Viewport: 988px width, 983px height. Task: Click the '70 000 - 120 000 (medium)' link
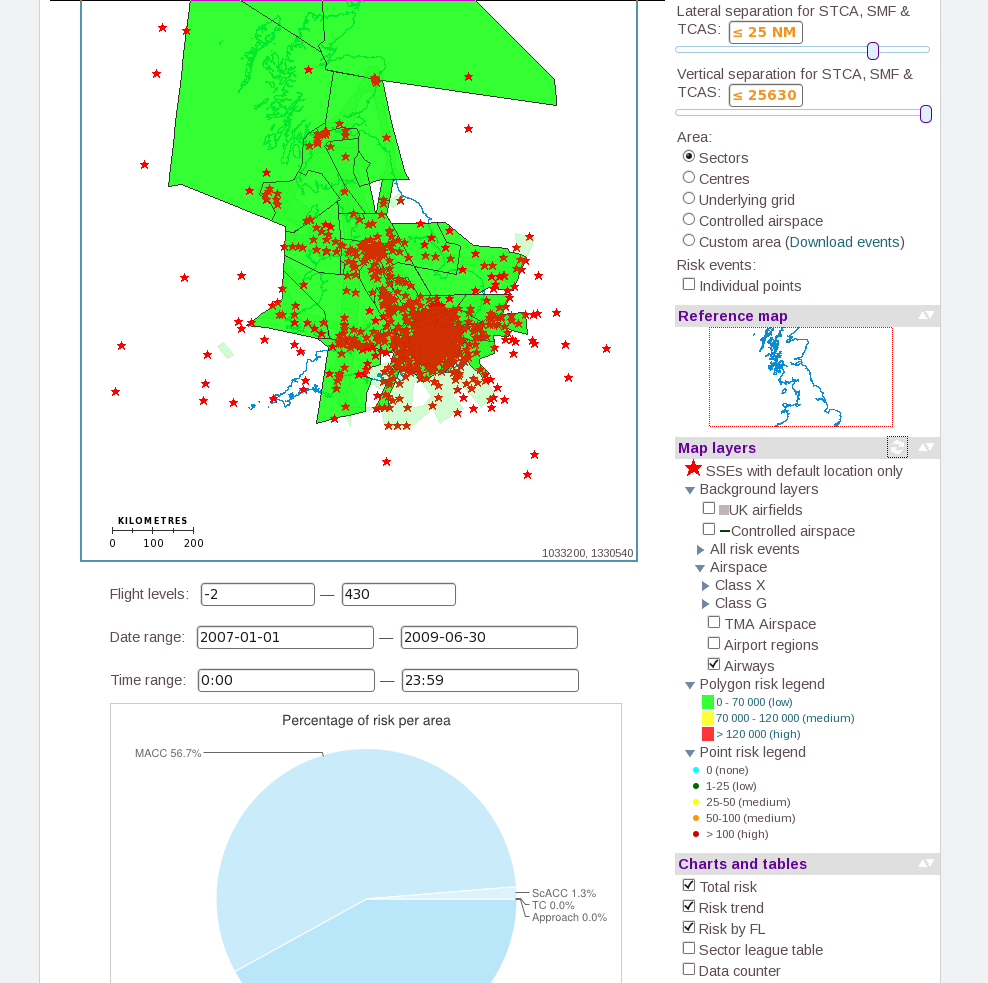pyautogui.click(x=785, y=718)
